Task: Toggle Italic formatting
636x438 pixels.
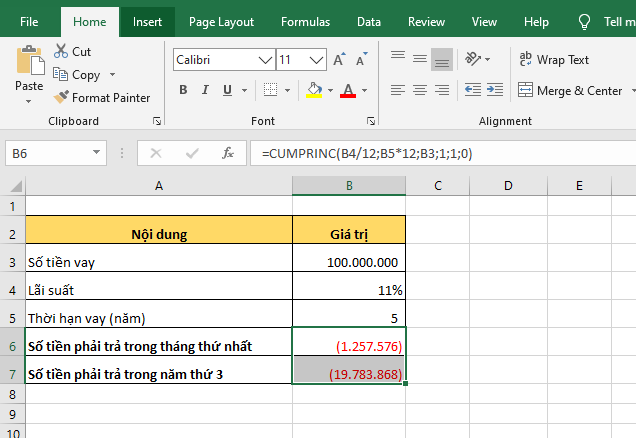Action: click(x=207, y=90)
